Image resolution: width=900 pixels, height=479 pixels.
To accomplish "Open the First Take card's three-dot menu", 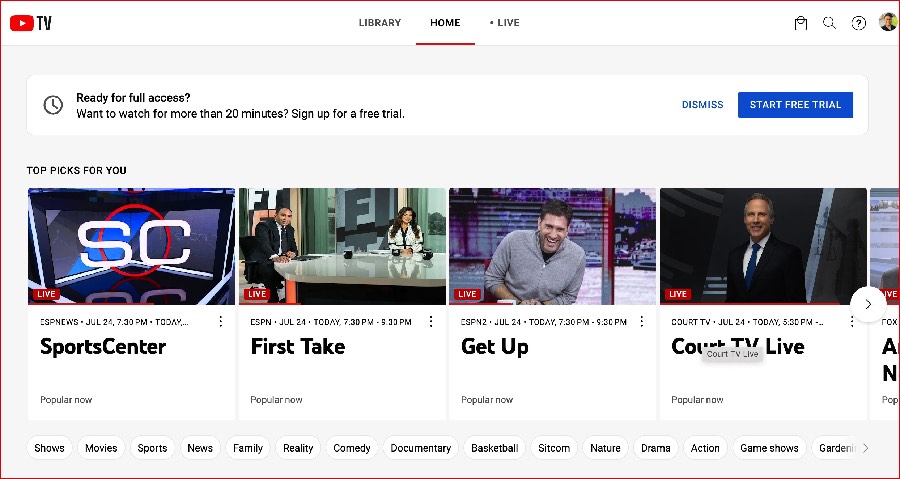I will click(431, 321).
